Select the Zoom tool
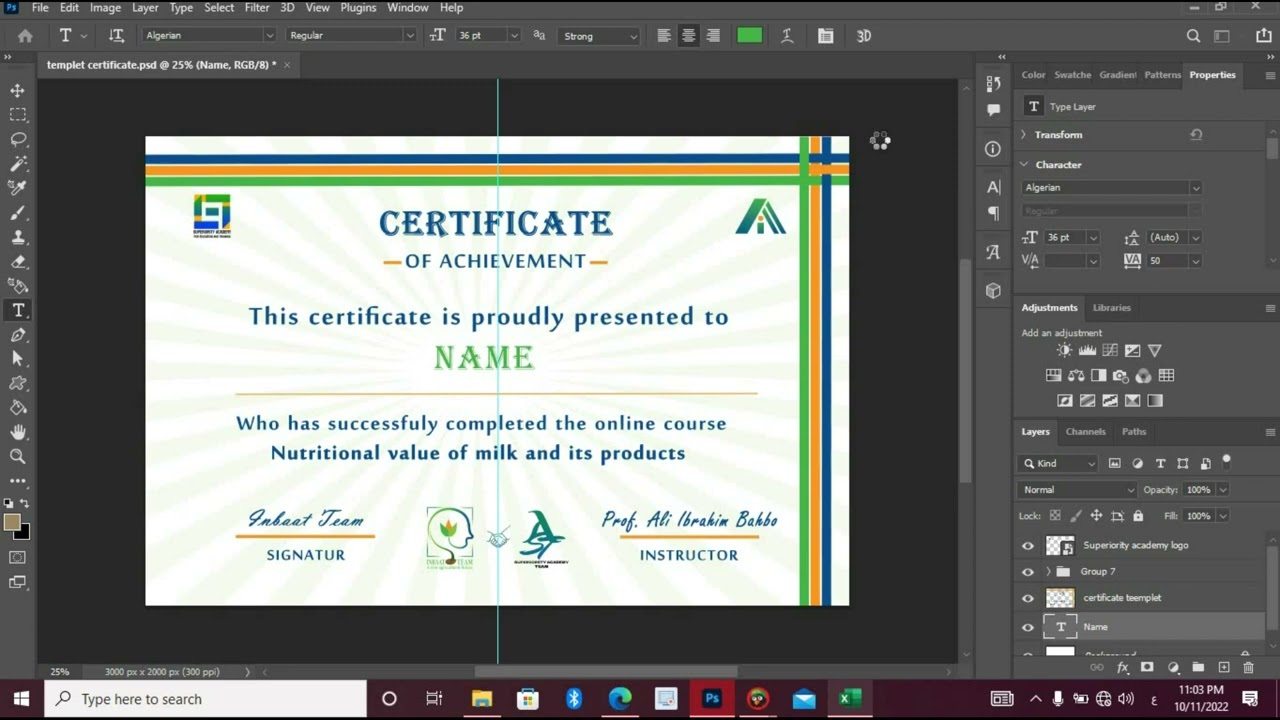This screenshot has width=1280, height=720. pos(18,456)
